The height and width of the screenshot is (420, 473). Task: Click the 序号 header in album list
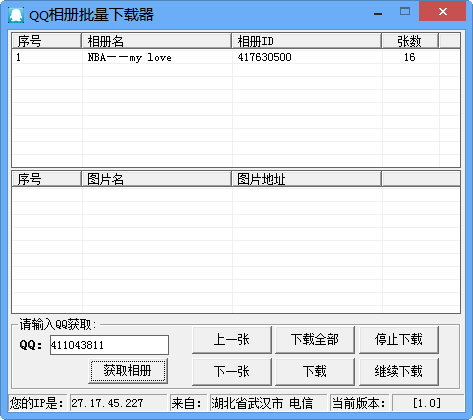[x=47, y=41]
